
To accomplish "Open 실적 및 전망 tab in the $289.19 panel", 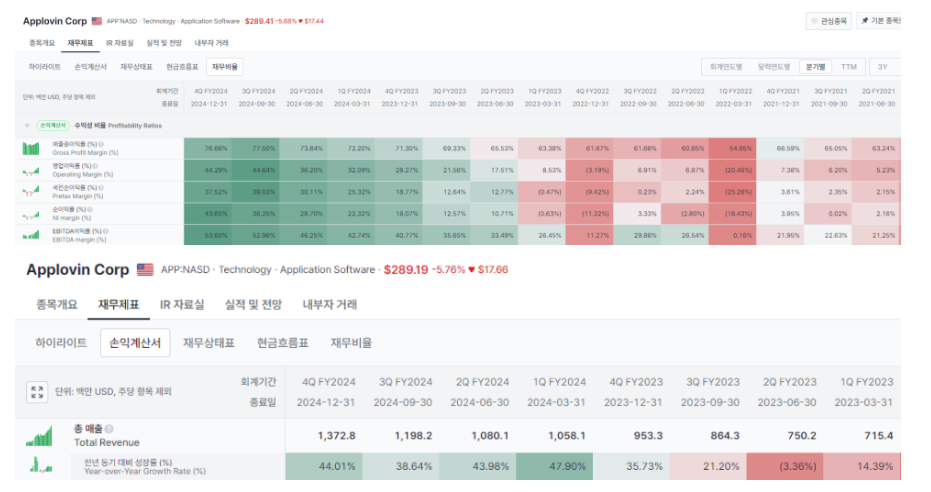I will pos(253,305).
